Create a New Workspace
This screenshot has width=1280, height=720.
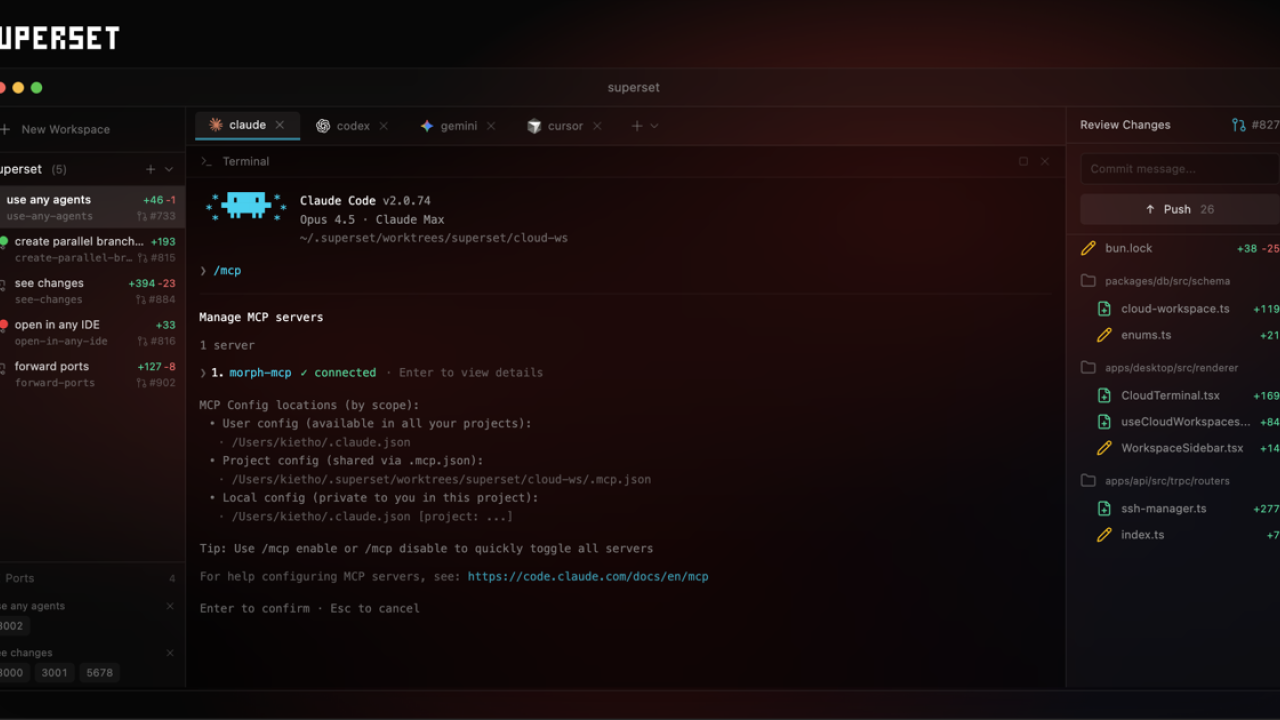[x=57, y=129]
